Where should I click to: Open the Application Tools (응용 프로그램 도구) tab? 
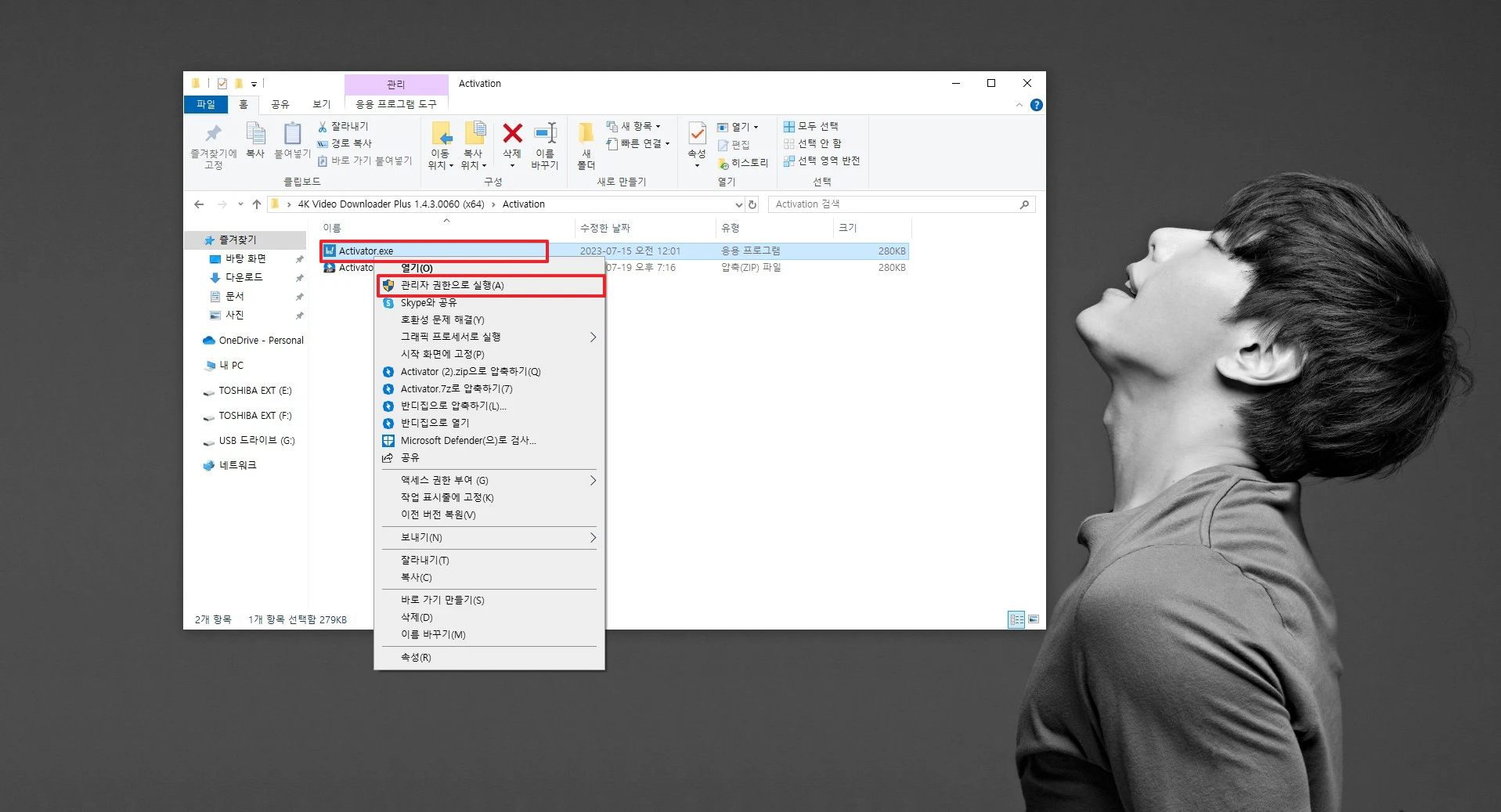click(396, 104)
